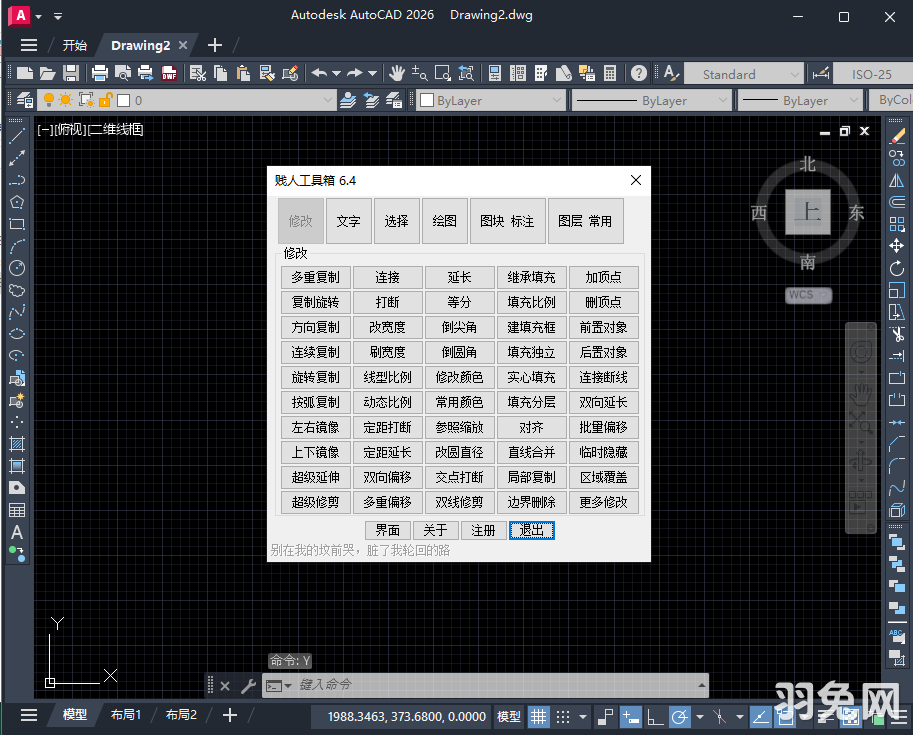Click the Help question mark icon on the toolbar

pos(638,72)
